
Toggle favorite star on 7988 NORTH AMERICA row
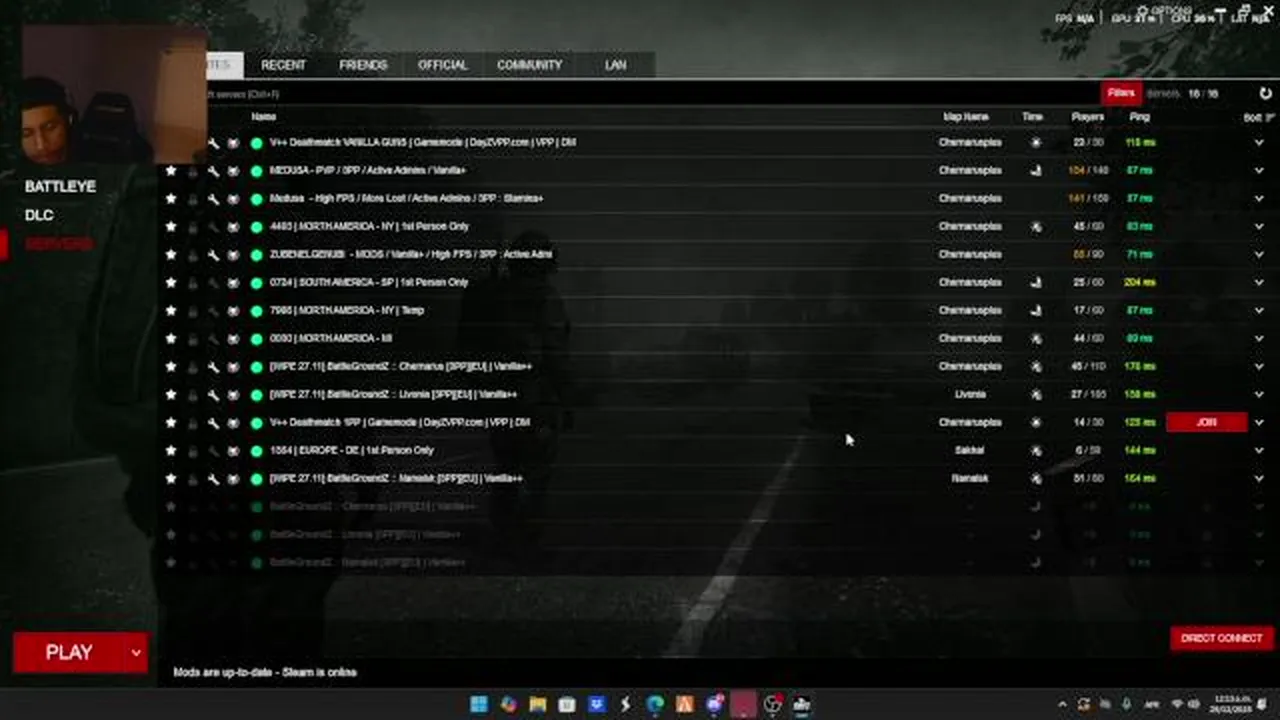click(171, 311)
